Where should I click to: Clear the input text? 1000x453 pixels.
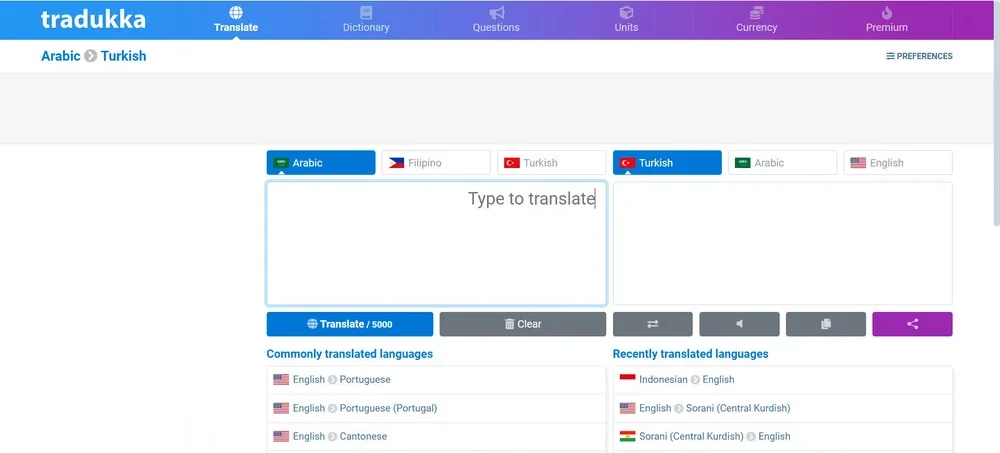pyautogui.click(x=523, y=324)
